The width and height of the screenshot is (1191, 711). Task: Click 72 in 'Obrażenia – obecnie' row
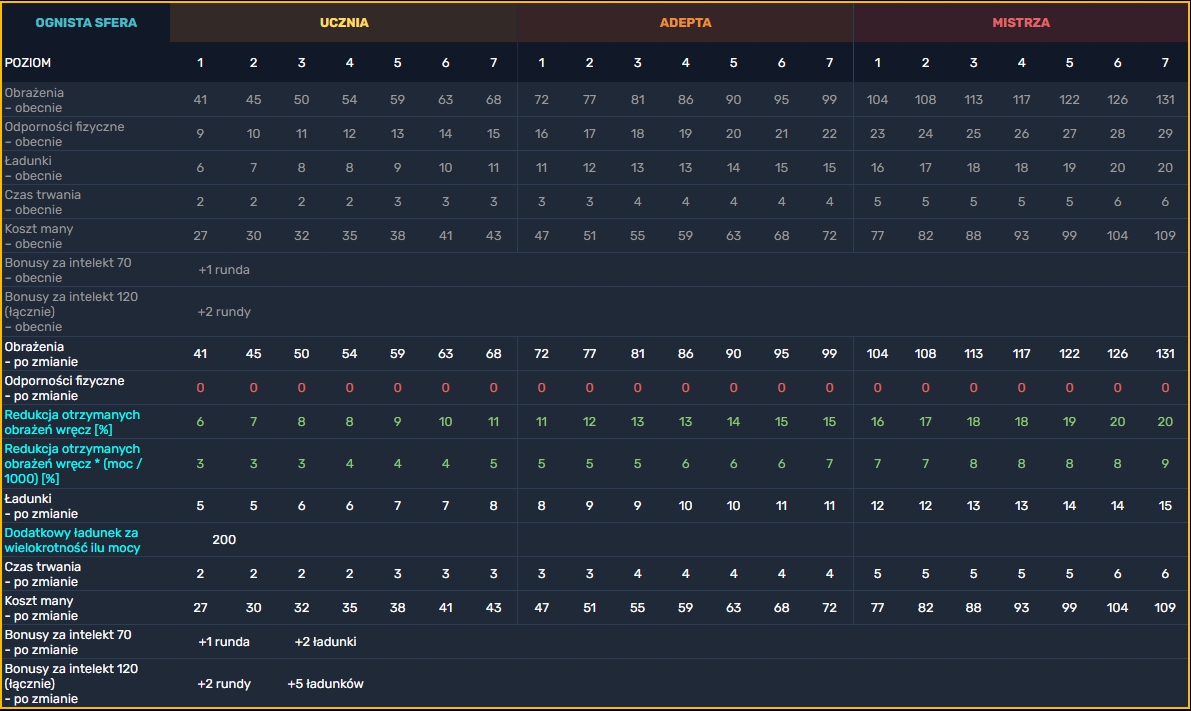[x=541, y=100]
